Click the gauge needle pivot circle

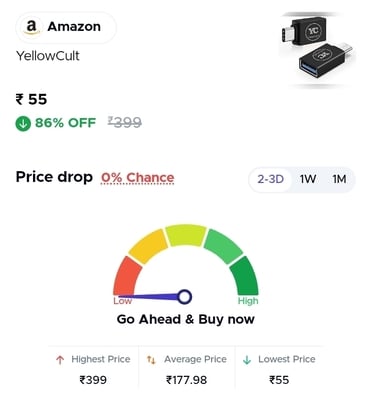click(x=184, y=296)
